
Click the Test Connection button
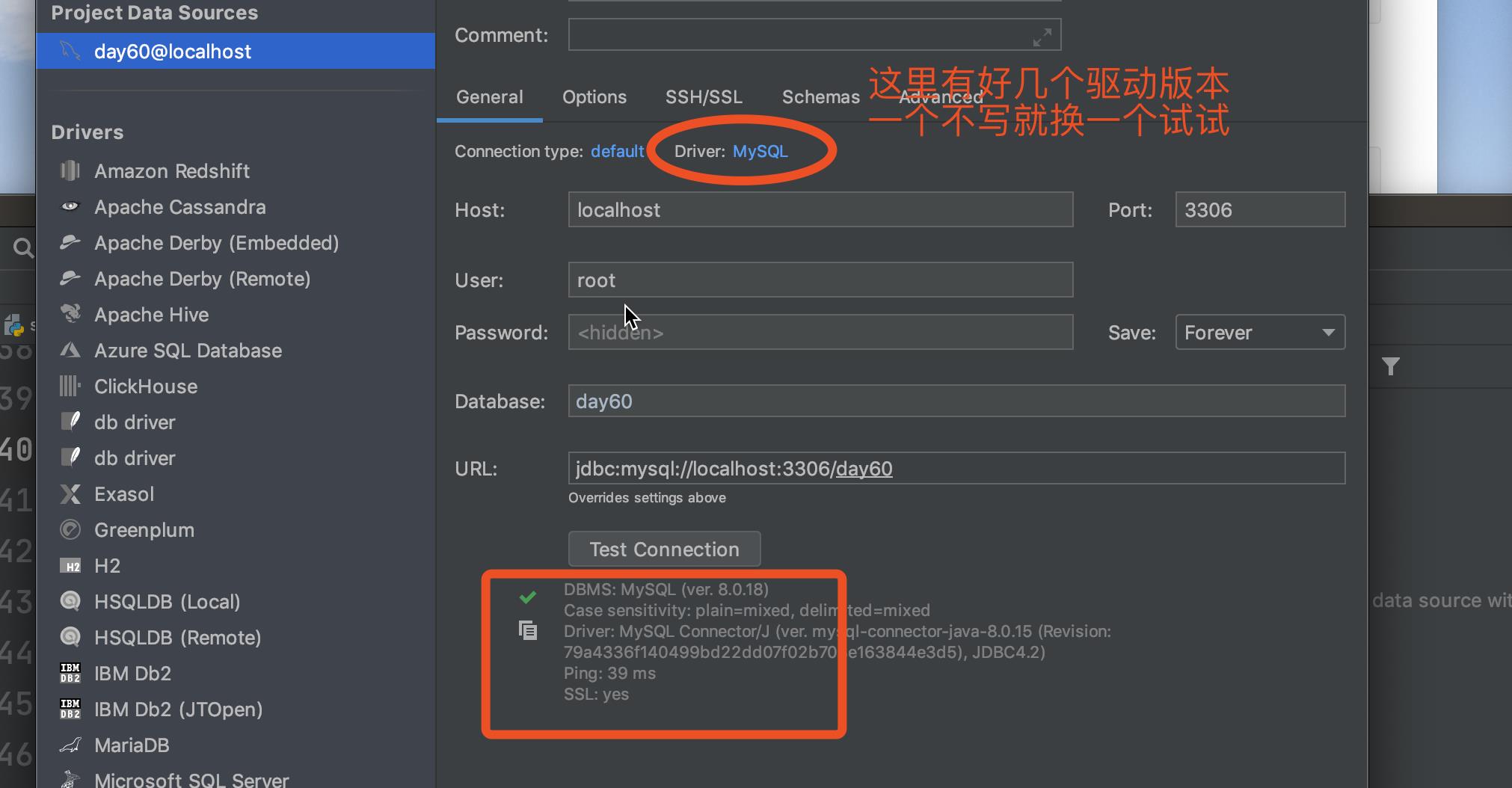pyautogui.click(x=665, y=550)
